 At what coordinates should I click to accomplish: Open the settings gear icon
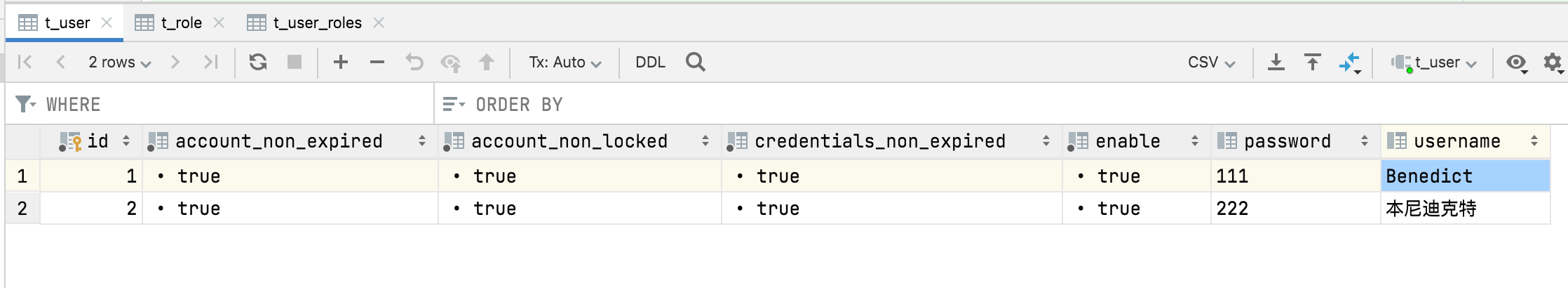[1553, 63]
